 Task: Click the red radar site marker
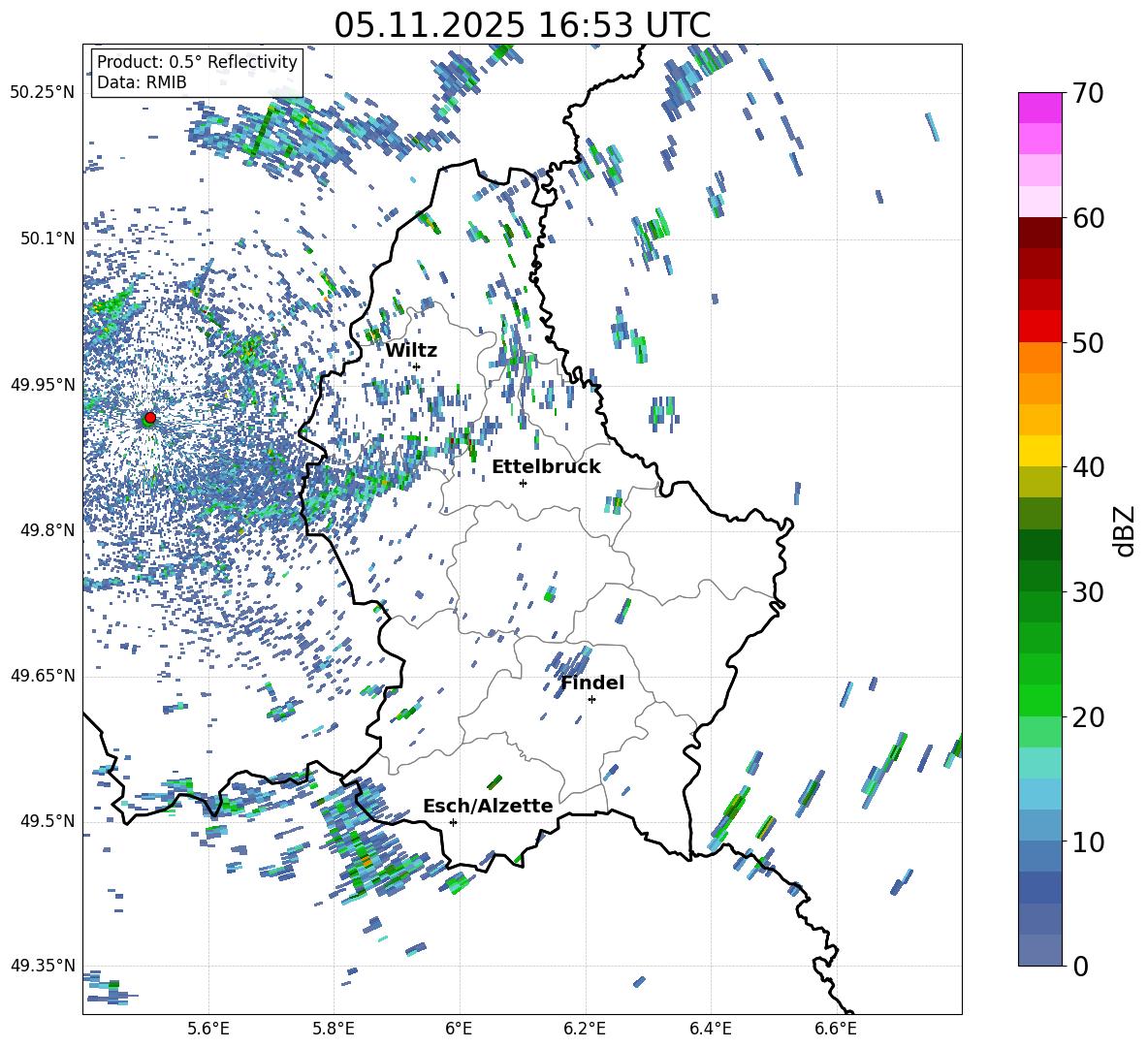(x=150, y=418)
